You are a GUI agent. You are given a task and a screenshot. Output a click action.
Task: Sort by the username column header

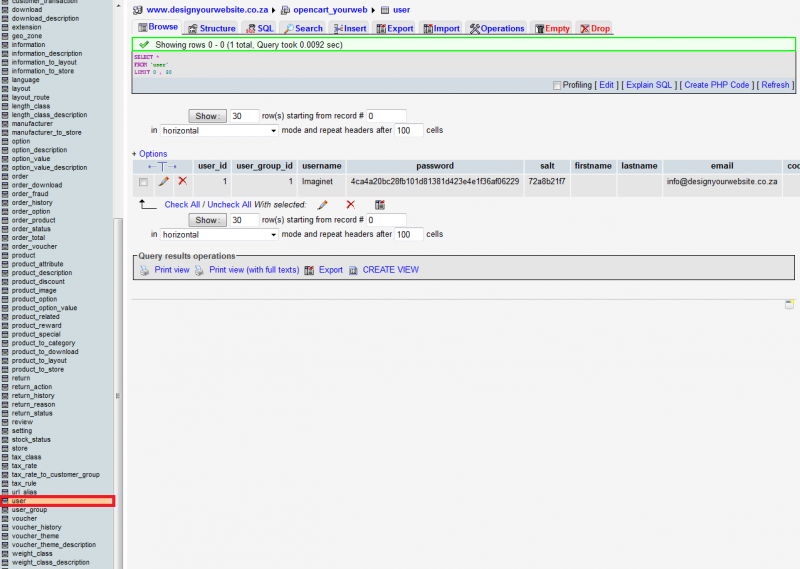click(321, 166)
